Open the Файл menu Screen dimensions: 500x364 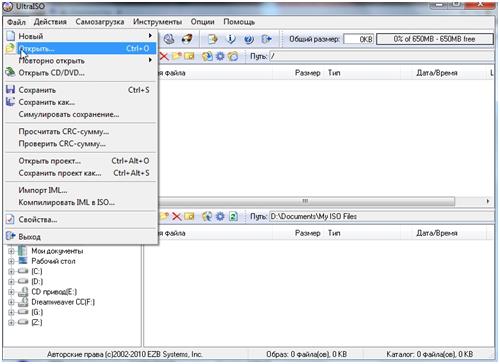[16, 22]
